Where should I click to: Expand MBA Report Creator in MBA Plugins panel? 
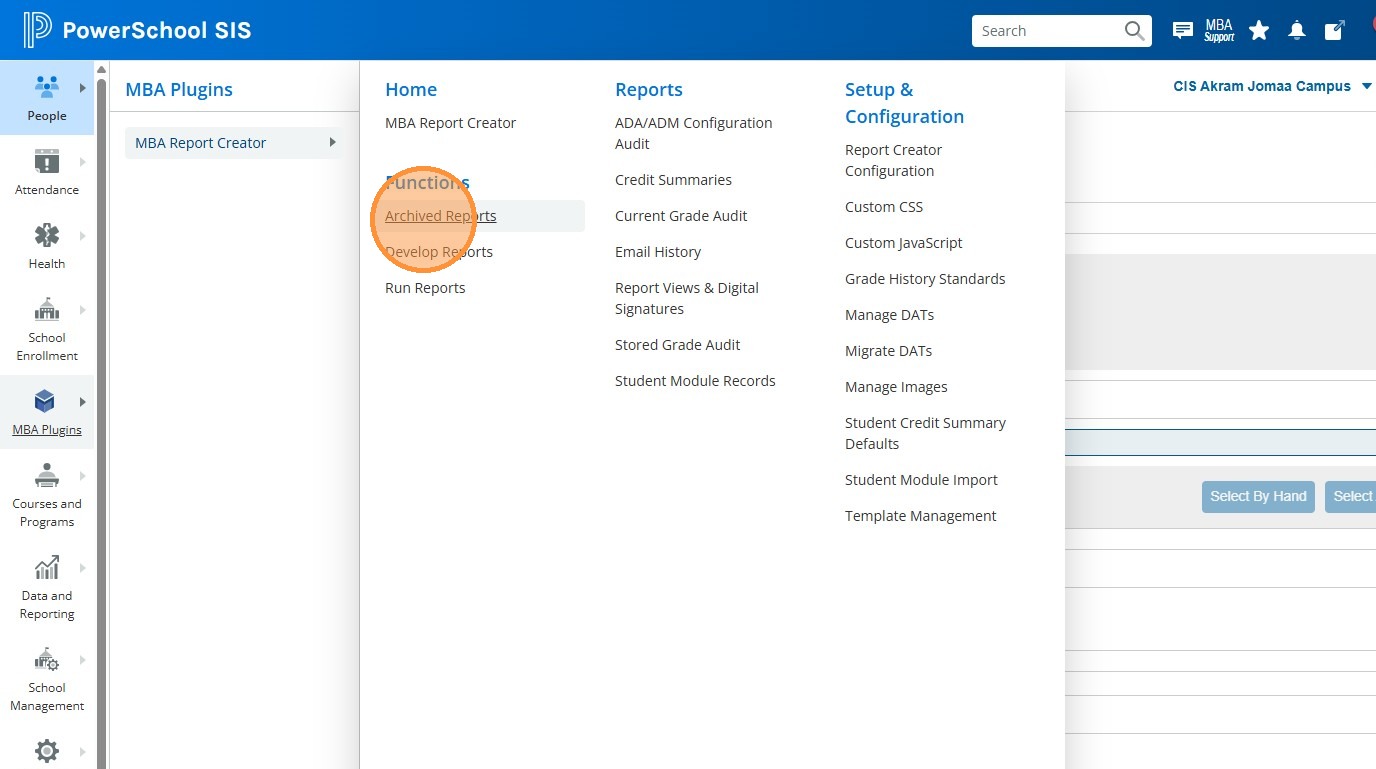click(x=233, y=143)
